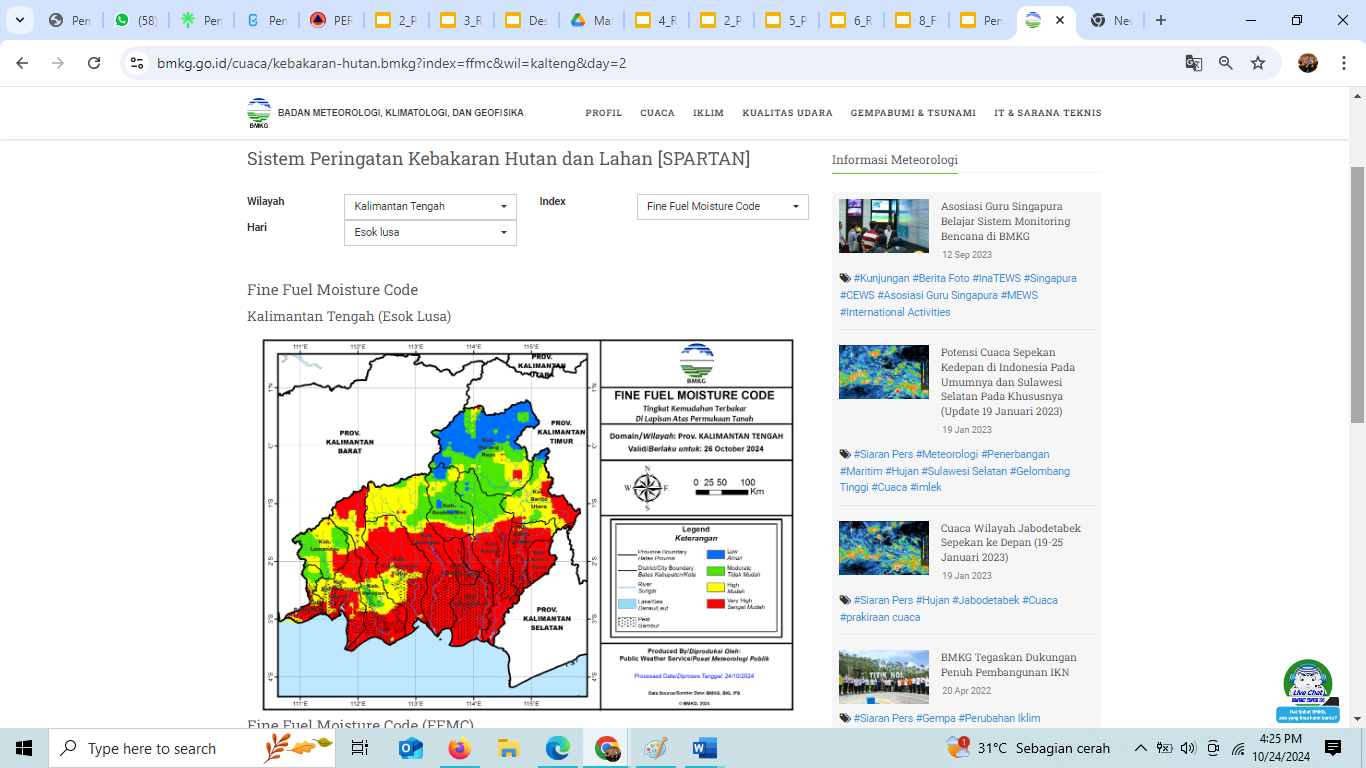Open 'BMKG Tegaskan Dukungan Penuh Pembangunan IKN' article

pyautogui.click(x=1009, y=665)
